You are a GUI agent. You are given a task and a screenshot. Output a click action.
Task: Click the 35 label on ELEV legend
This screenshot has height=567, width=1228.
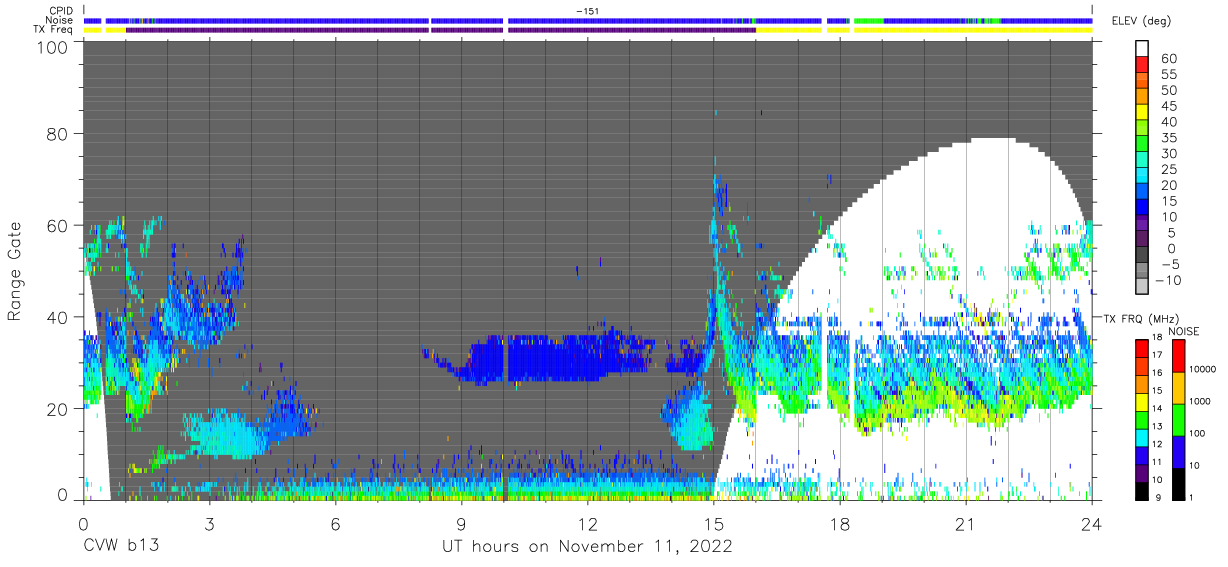click(x=1168, y=138)
